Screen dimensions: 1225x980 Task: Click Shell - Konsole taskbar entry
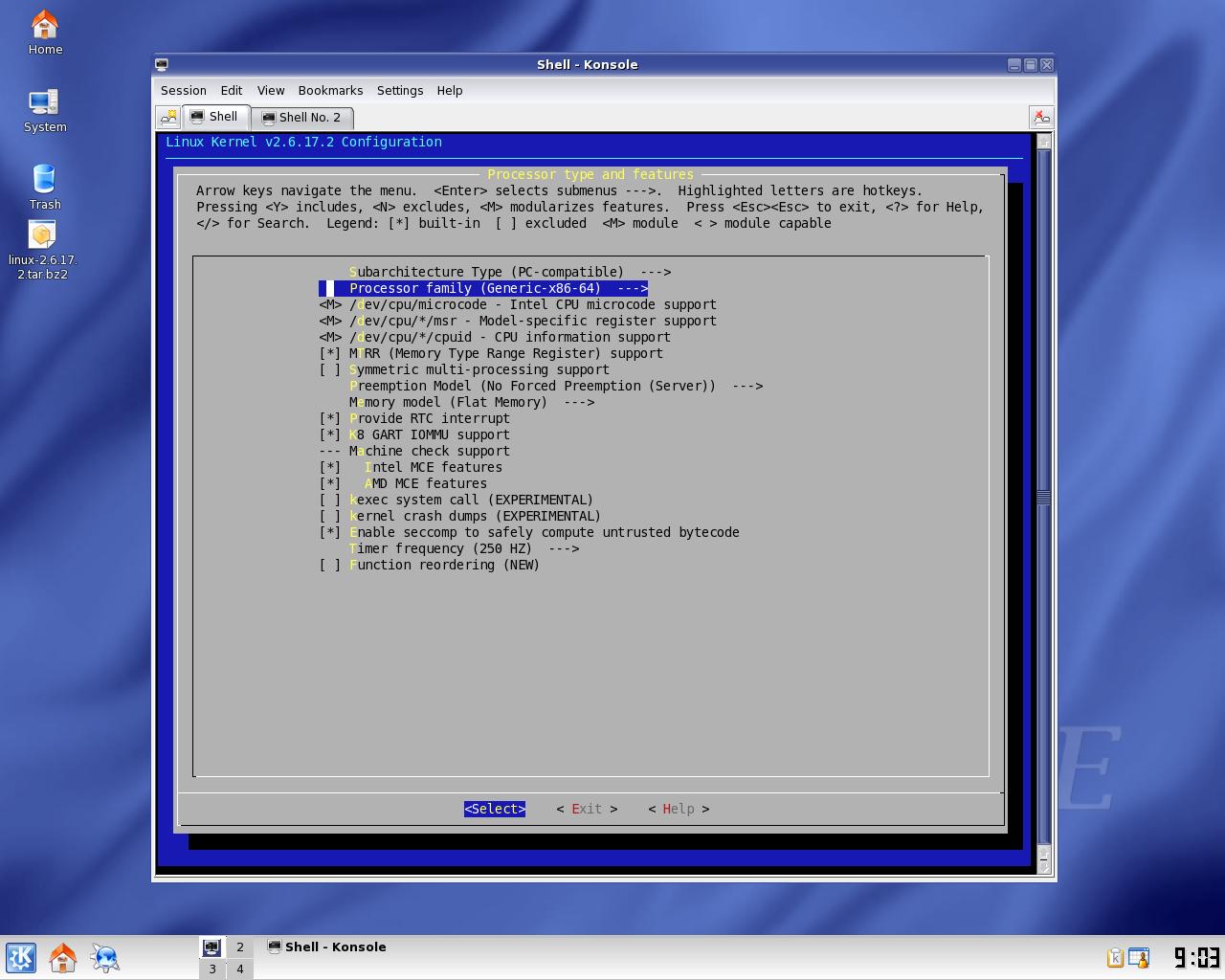click(327, 947)
